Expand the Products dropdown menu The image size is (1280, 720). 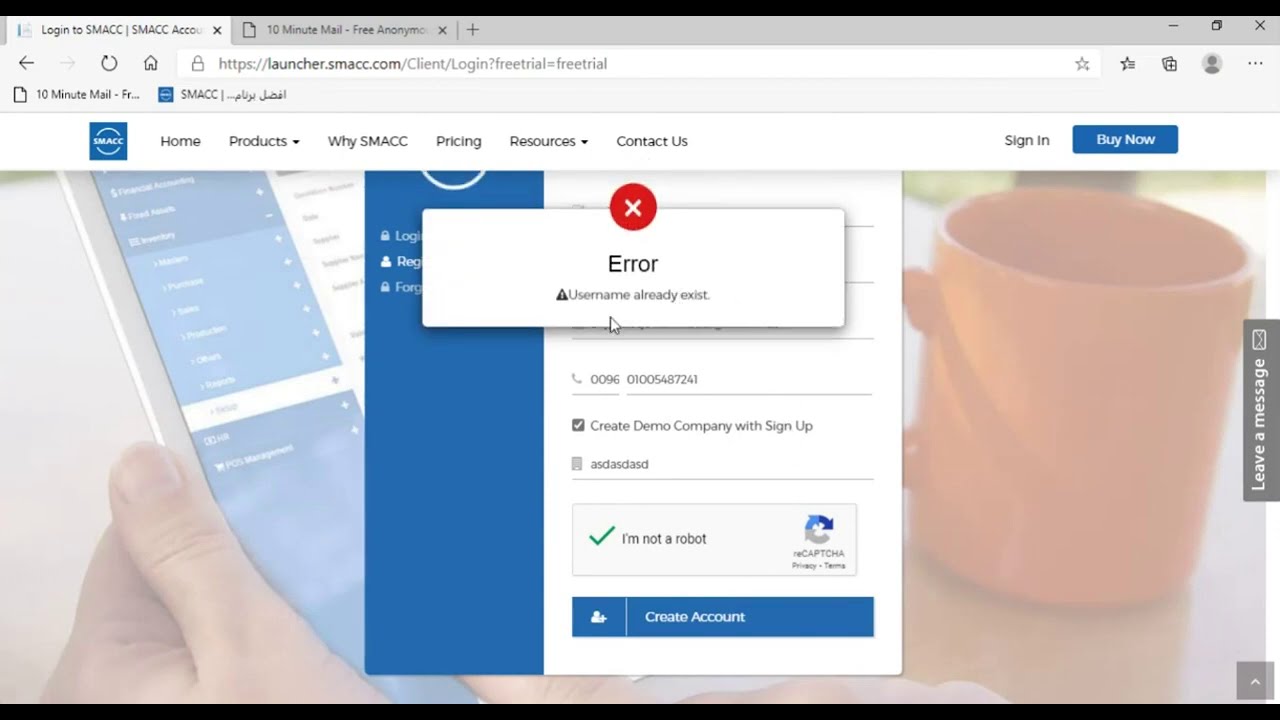(264, 141)
